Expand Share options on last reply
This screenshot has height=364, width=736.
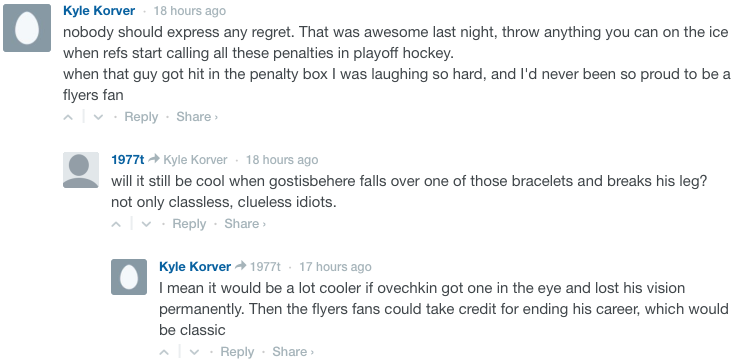coord(293,352)
